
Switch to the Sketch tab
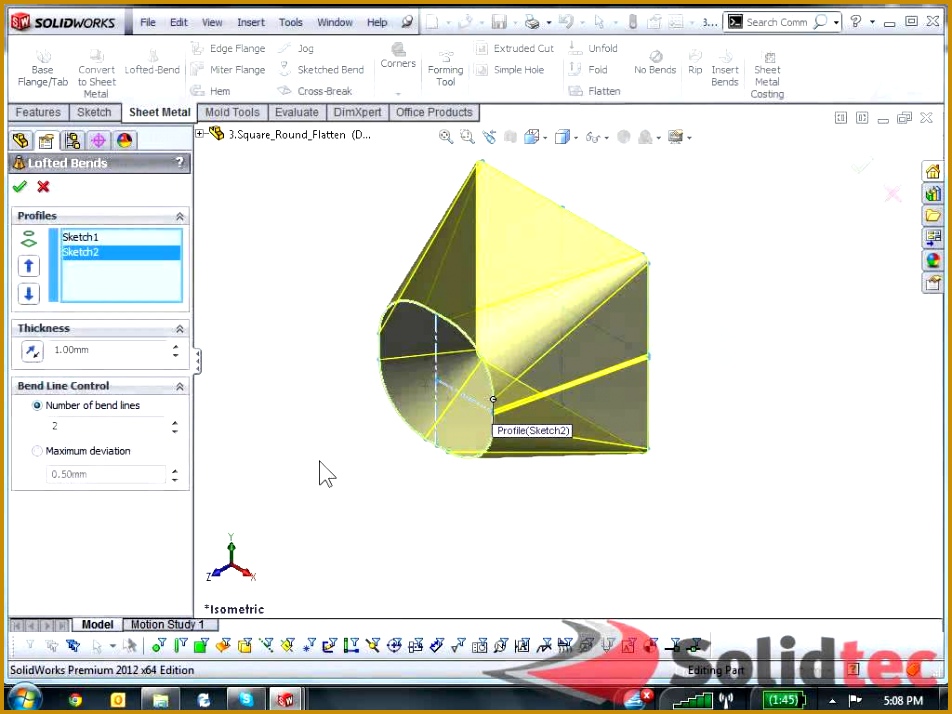pyautogui.click(x=94, y=112)
